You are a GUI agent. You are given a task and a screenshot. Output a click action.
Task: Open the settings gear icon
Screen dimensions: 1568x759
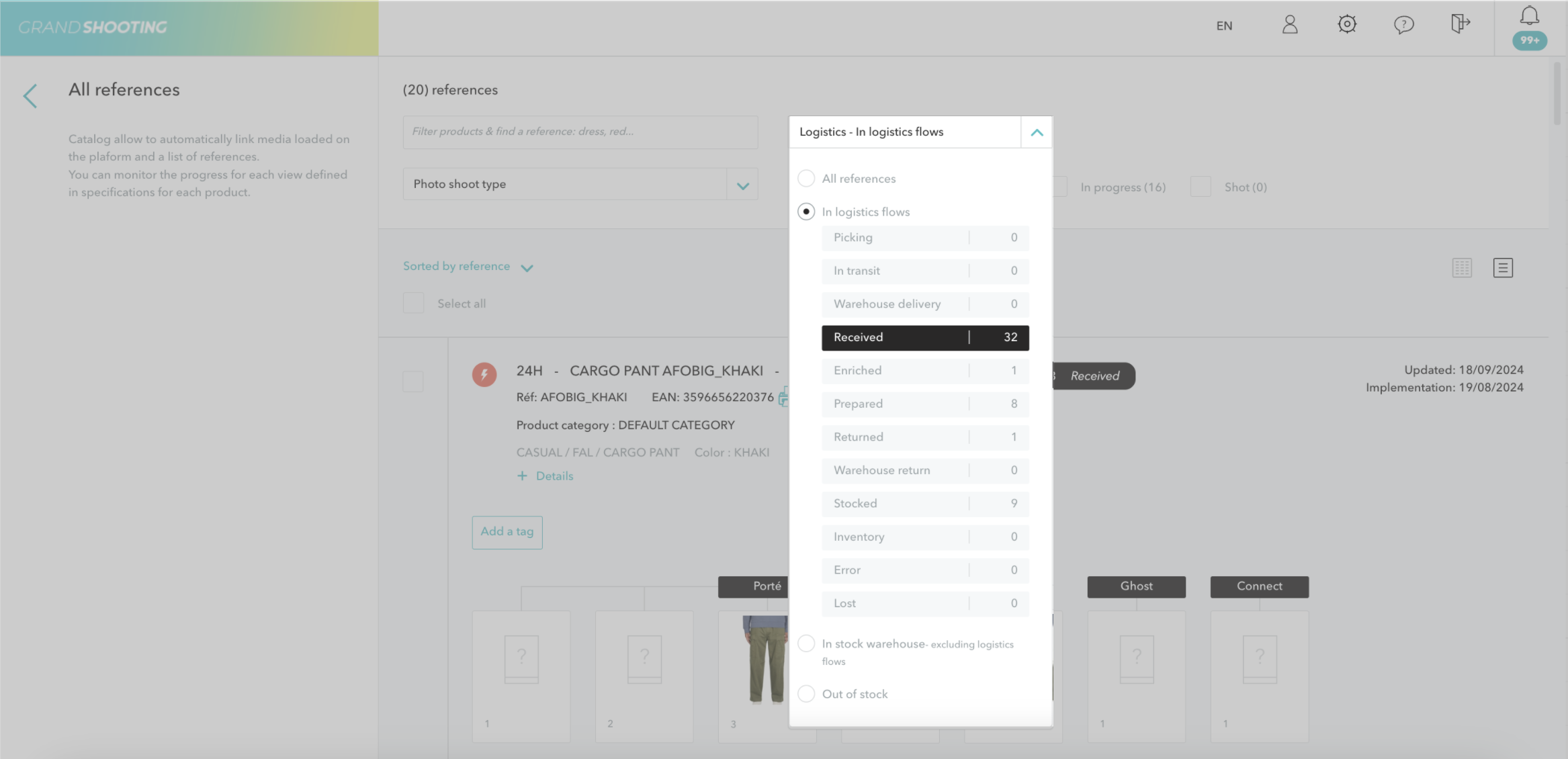tap(1346, 25)
